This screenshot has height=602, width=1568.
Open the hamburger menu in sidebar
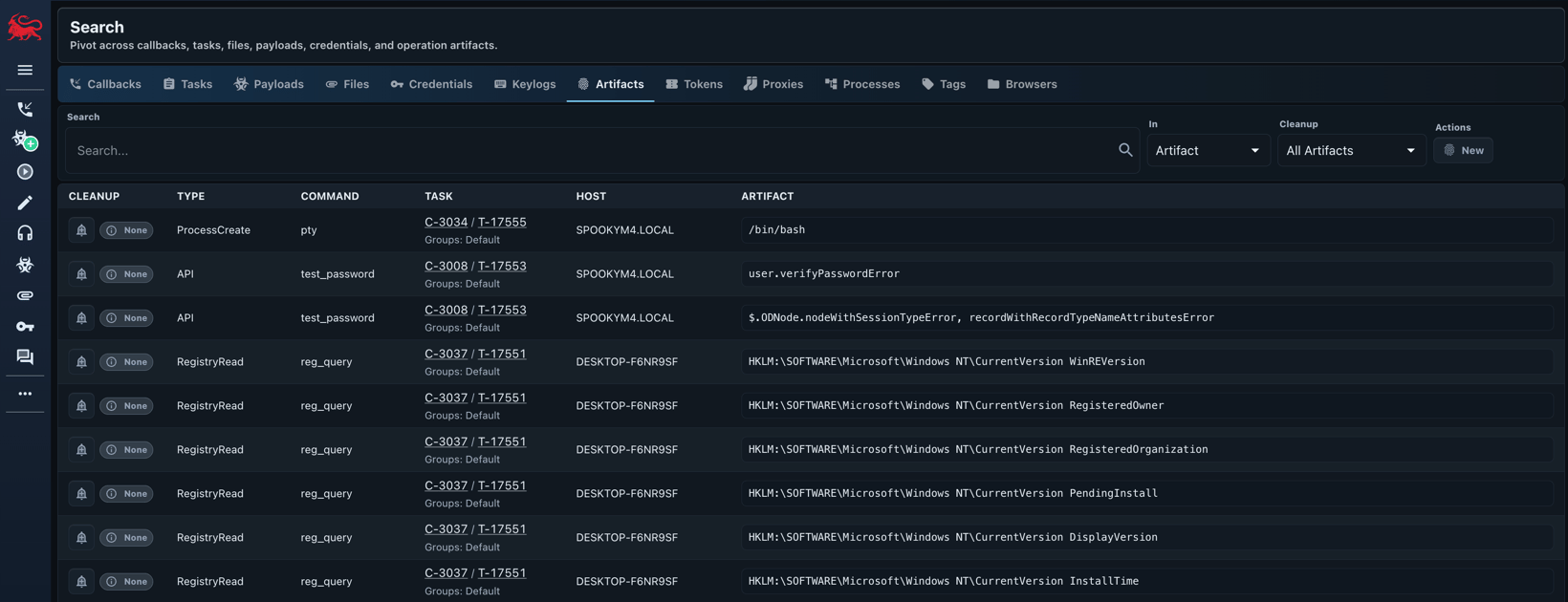pyautogui.click(x=25, y=70)
